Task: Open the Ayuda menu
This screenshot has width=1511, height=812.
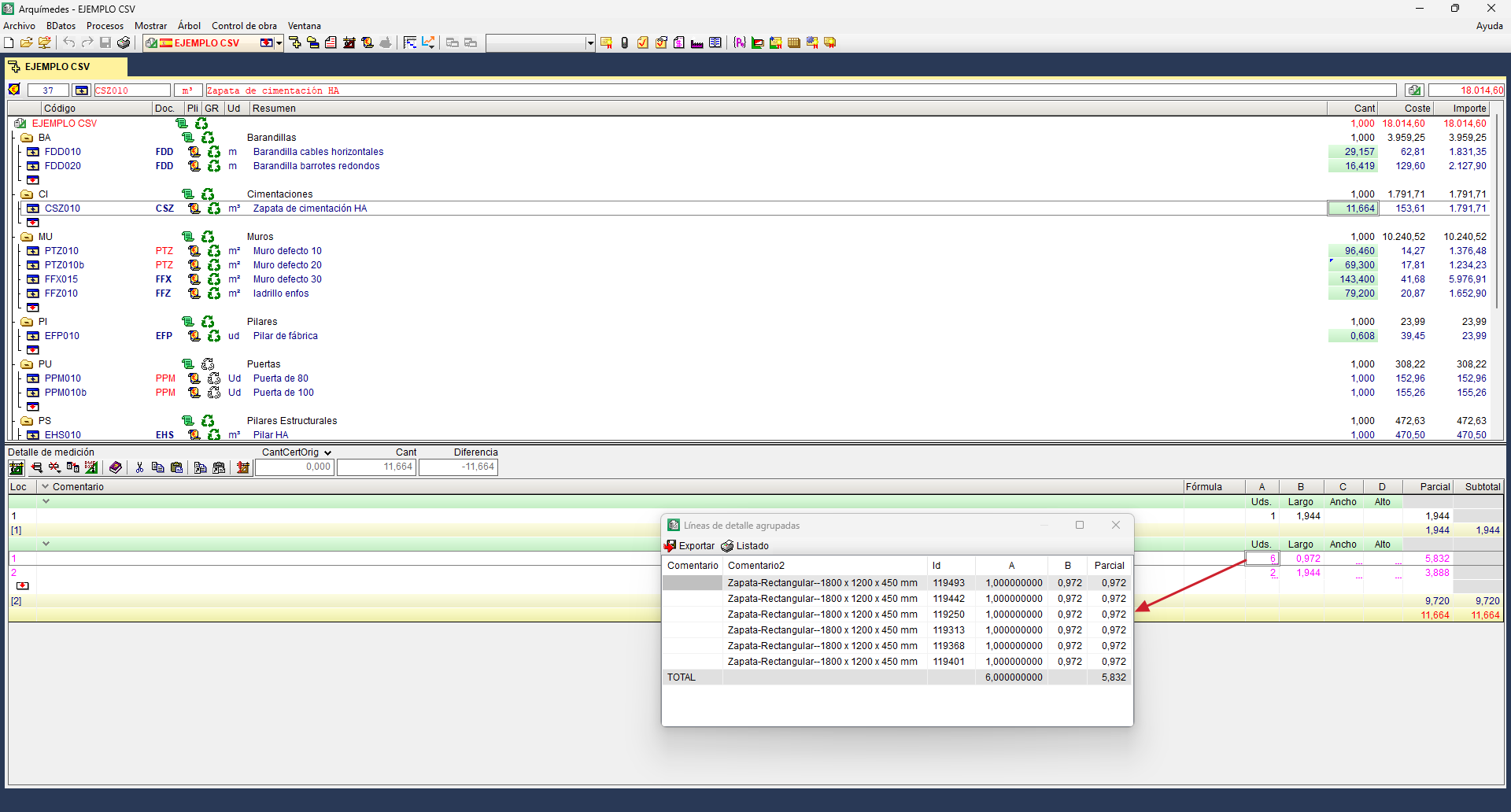Action: click(1489, 26)
